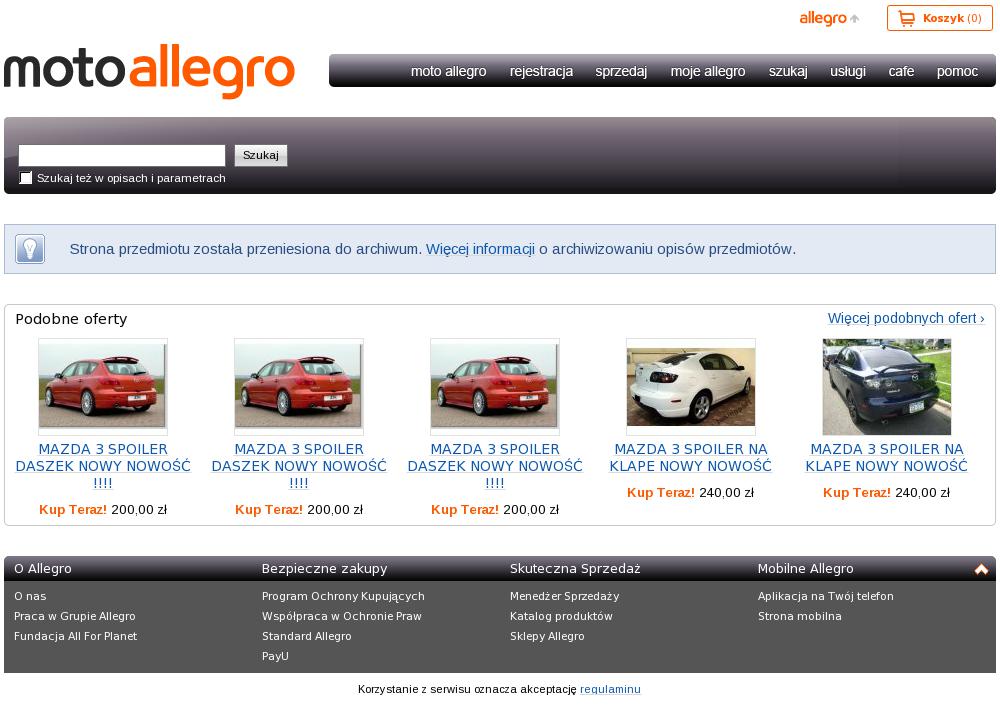Open 'Standard Allegro' footer link
Viewport: 1000px width, 709px height.
coord(306,636)
